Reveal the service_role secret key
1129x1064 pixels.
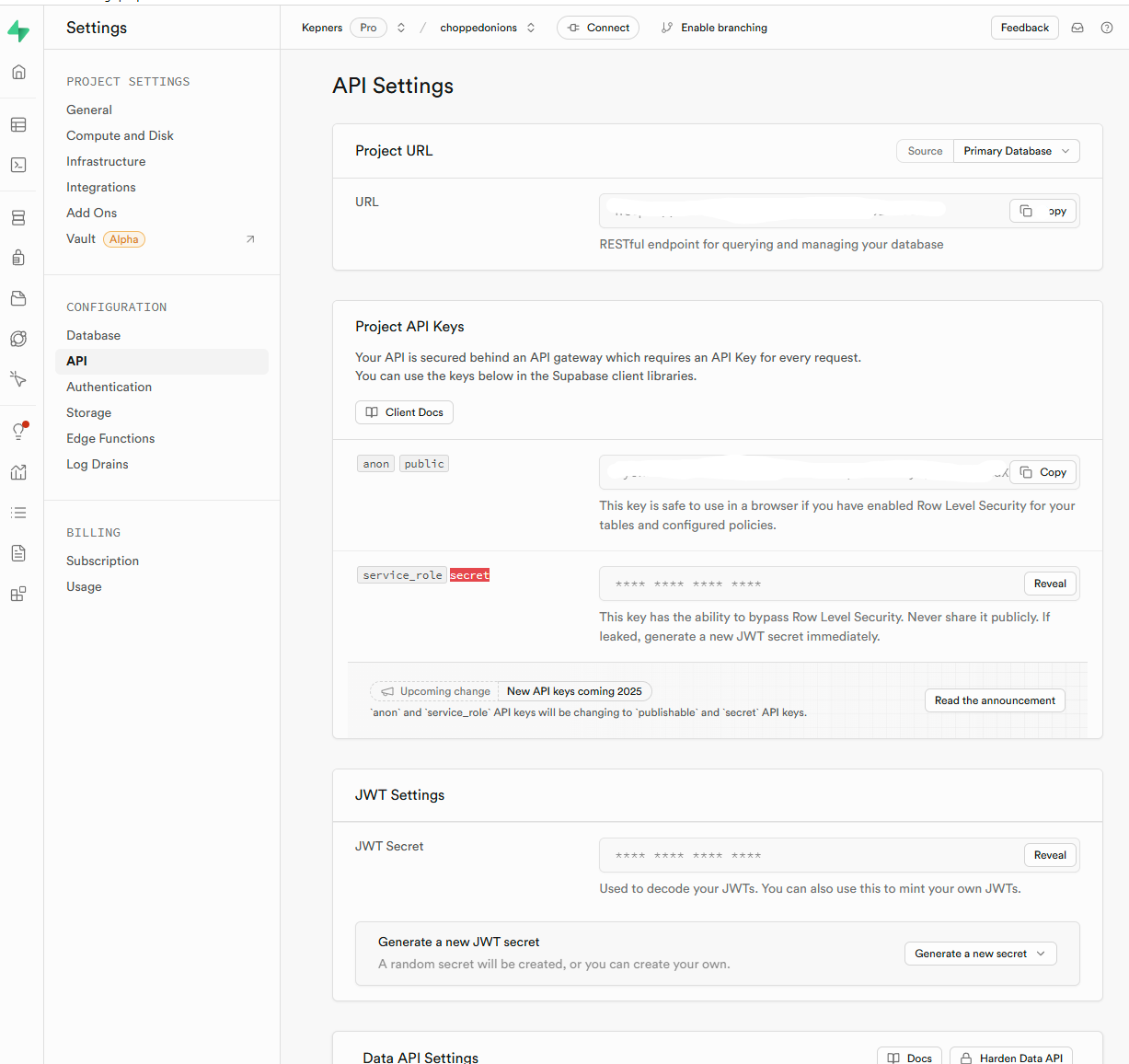pos(1050,584)
